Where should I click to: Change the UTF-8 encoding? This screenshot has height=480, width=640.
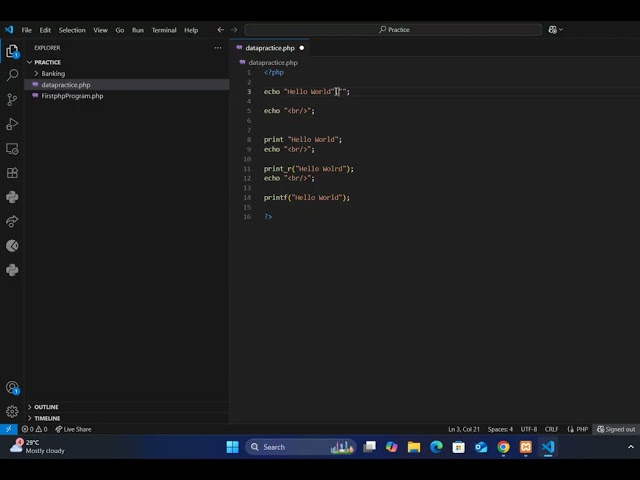529,429
